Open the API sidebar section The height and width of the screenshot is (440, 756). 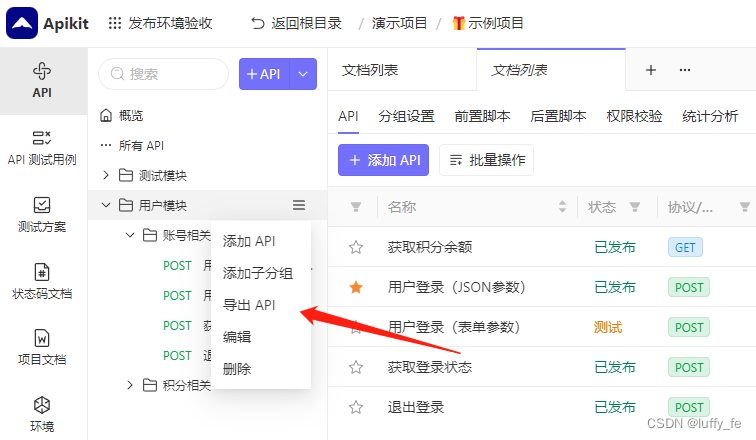tap(42, 80)
